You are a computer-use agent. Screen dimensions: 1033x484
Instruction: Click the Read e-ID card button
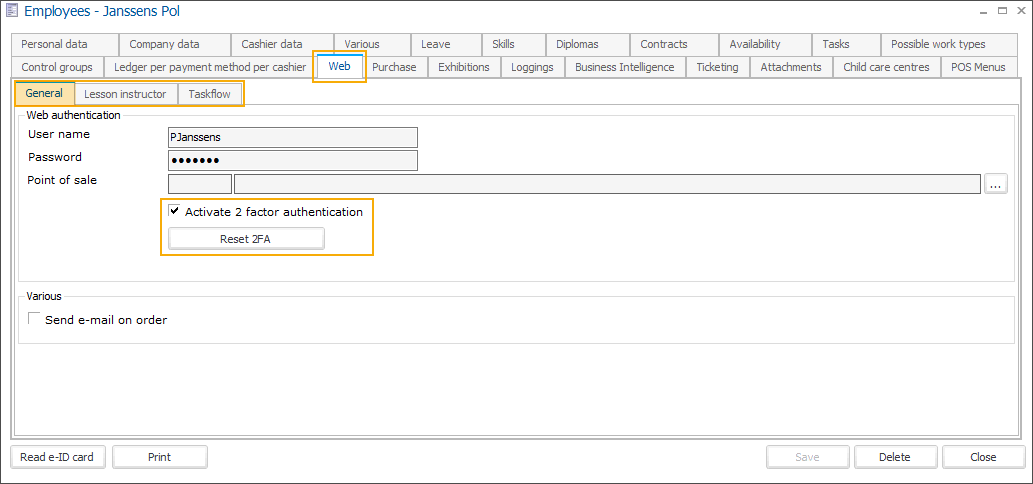click(57, 457)
